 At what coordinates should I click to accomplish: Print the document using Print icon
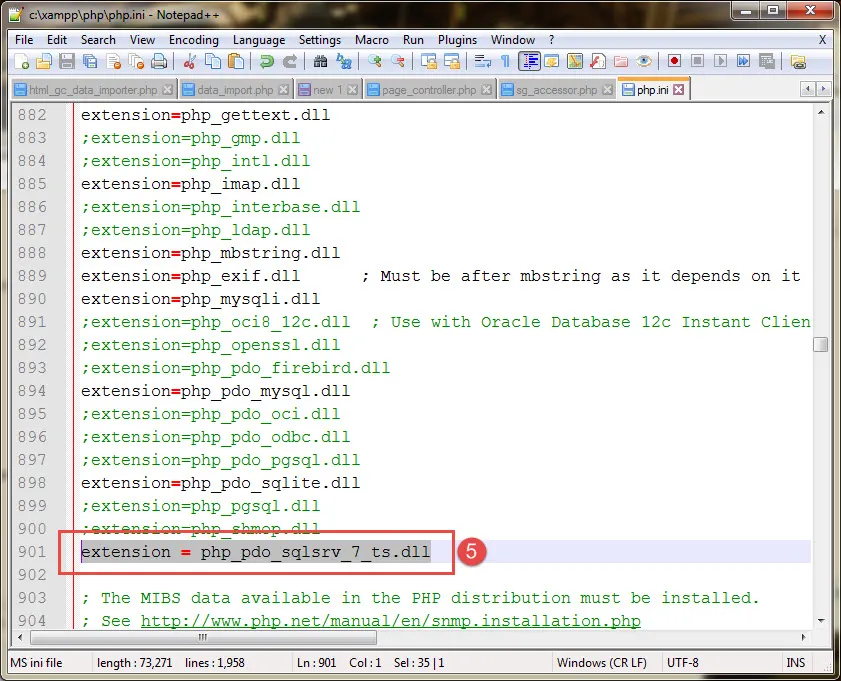click(159, 62)
